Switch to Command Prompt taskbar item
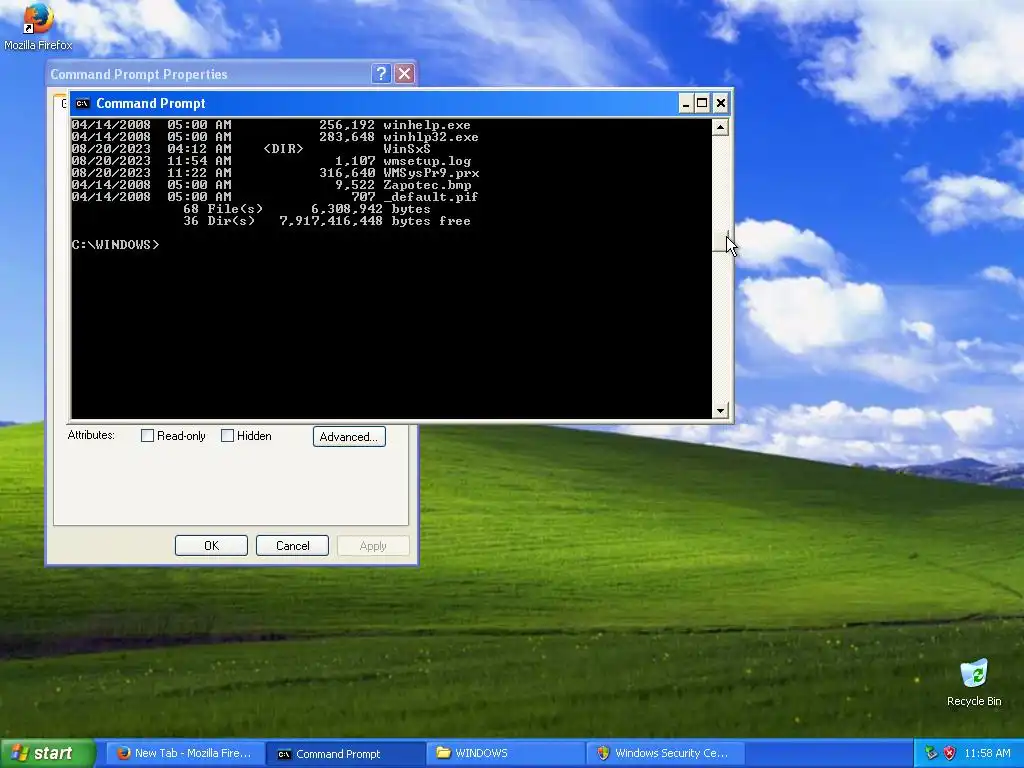 tap(345, 753)
